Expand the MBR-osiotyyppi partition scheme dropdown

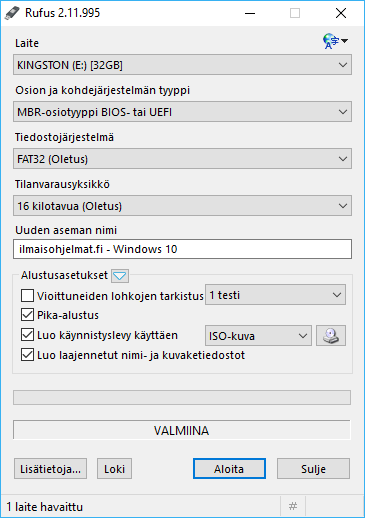point(182,112)
